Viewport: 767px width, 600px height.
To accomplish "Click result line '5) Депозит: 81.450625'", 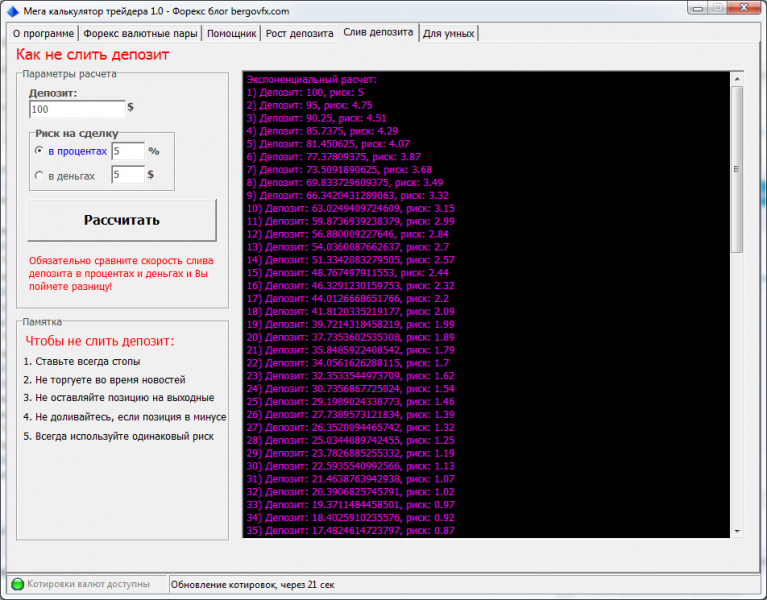I will [328, 144].
